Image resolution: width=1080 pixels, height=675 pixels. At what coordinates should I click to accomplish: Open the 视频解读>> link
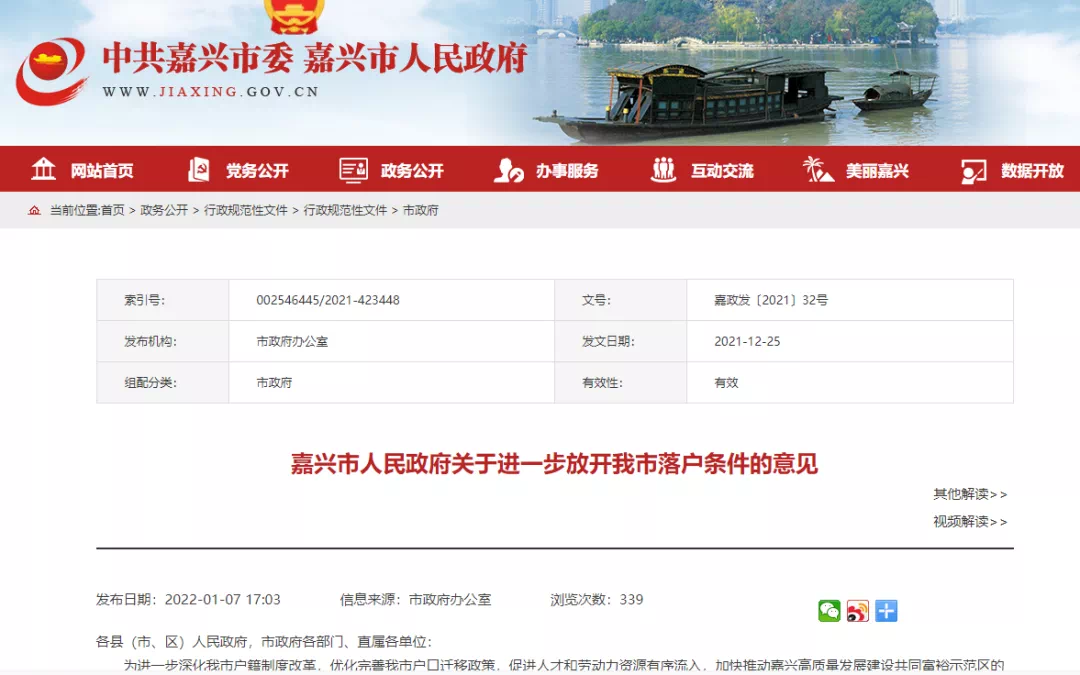(x=970, y=521)
